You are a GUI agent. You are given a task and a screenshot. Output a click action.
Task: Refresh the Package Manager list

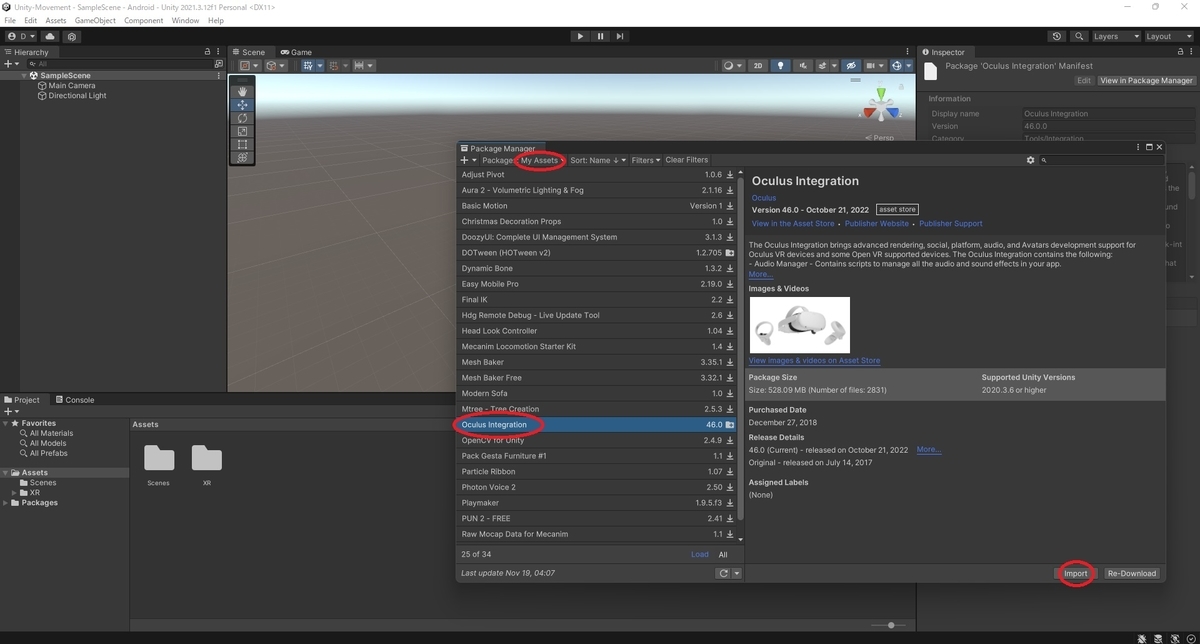[x=723, y=574]
